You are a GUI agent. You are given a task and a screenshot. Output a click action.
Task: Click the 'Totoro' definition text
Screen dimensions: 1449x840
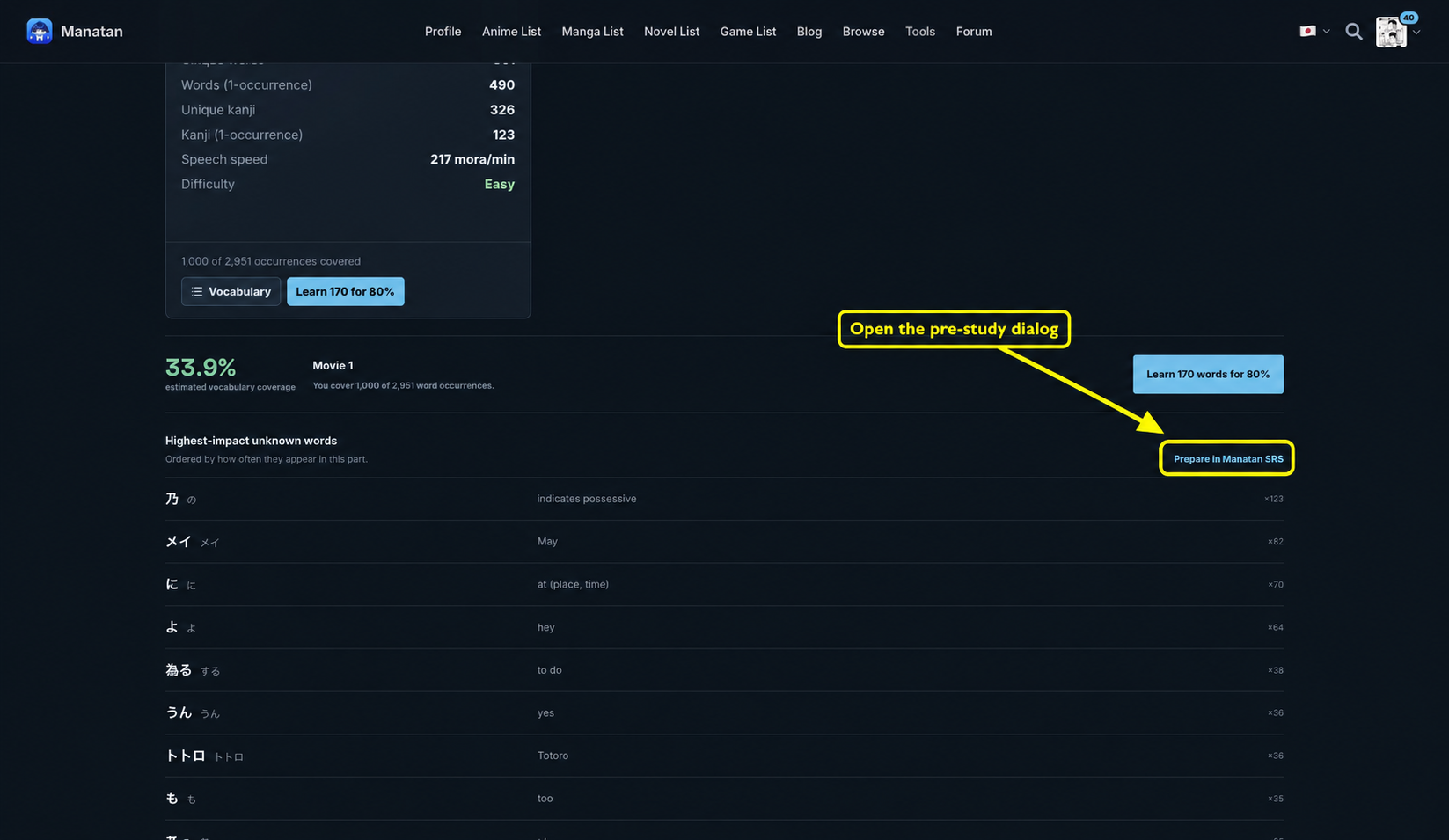coord(553,756)
